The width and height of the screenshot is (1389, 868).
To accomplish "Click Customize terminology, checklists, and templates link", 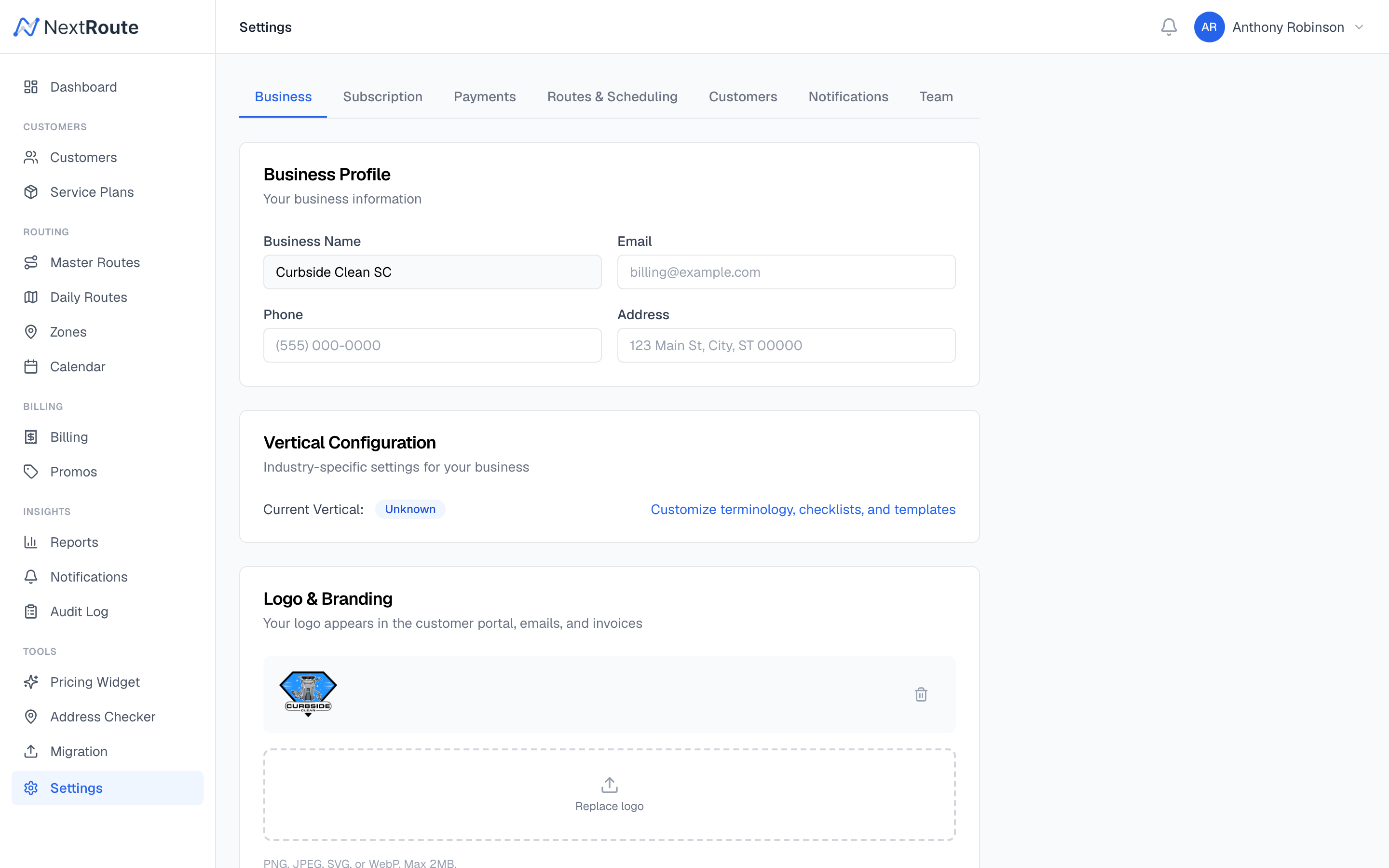I will click(803, 509).
